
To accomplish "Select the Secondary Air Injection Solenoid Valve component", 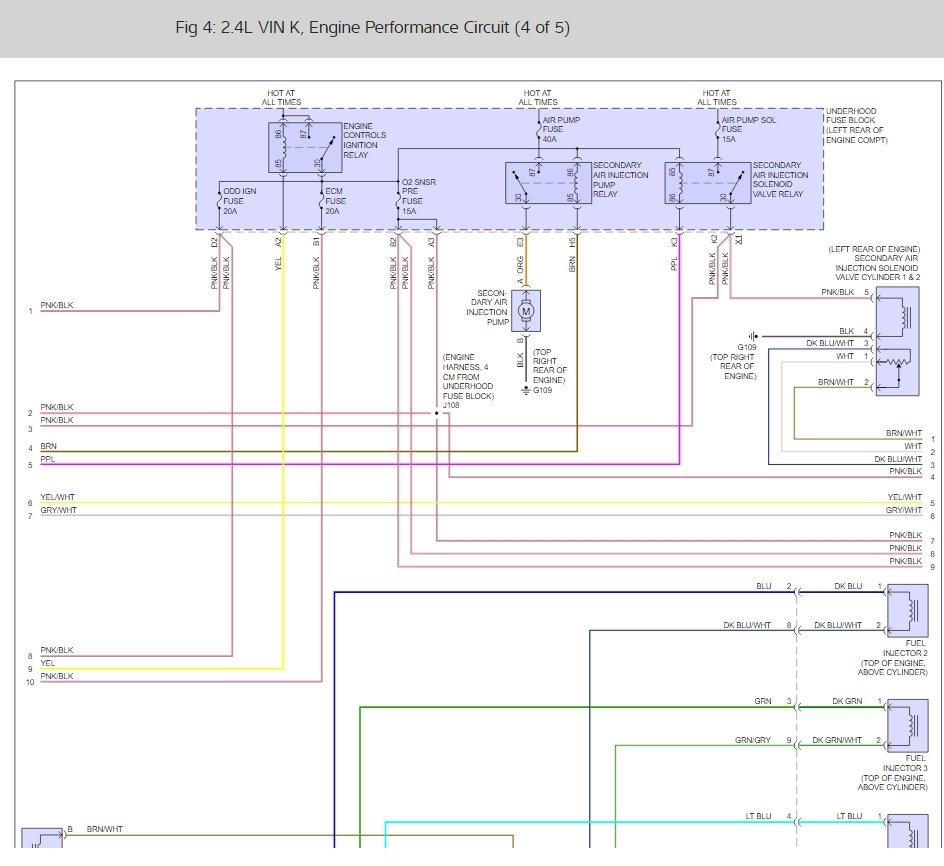I will (x=897, y=341).
